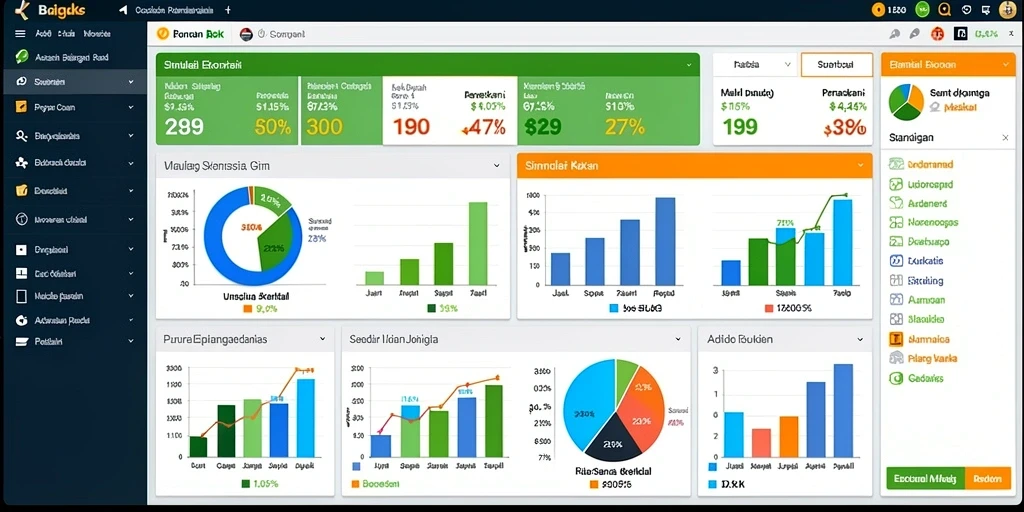Image resolution: width=1024 pixels, height=512 pixels.
Task: Click the outlined Suonboul button
Action: 837,65
